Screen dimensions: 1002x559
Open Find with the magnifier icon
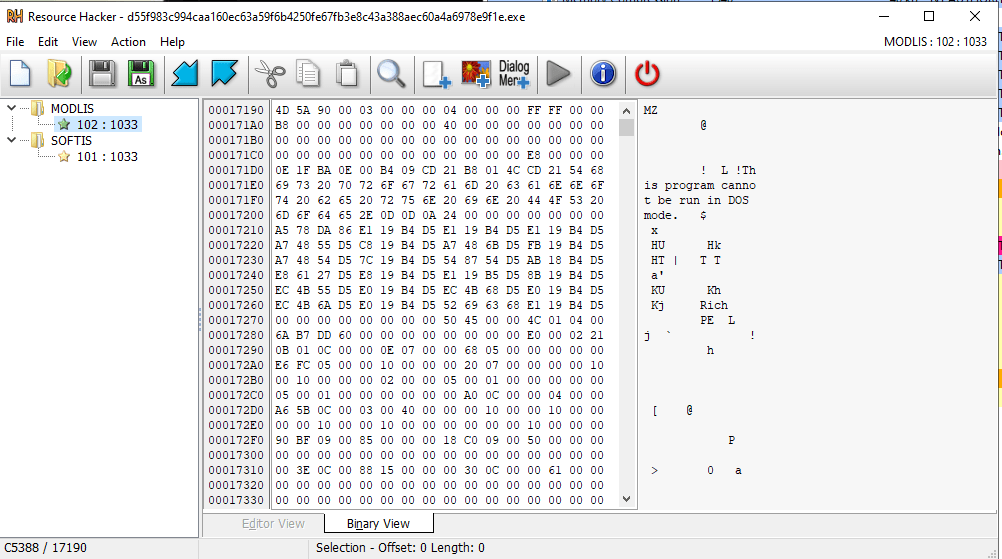(390, 73)
